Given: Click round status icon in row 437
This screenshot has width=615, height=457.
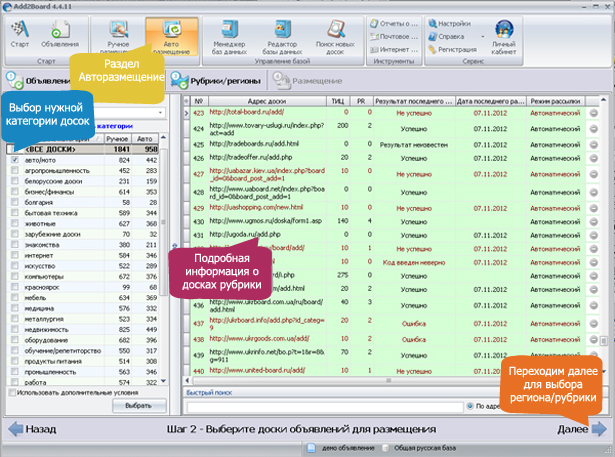Looking at the screenshot, I should (x=593, y=324).
